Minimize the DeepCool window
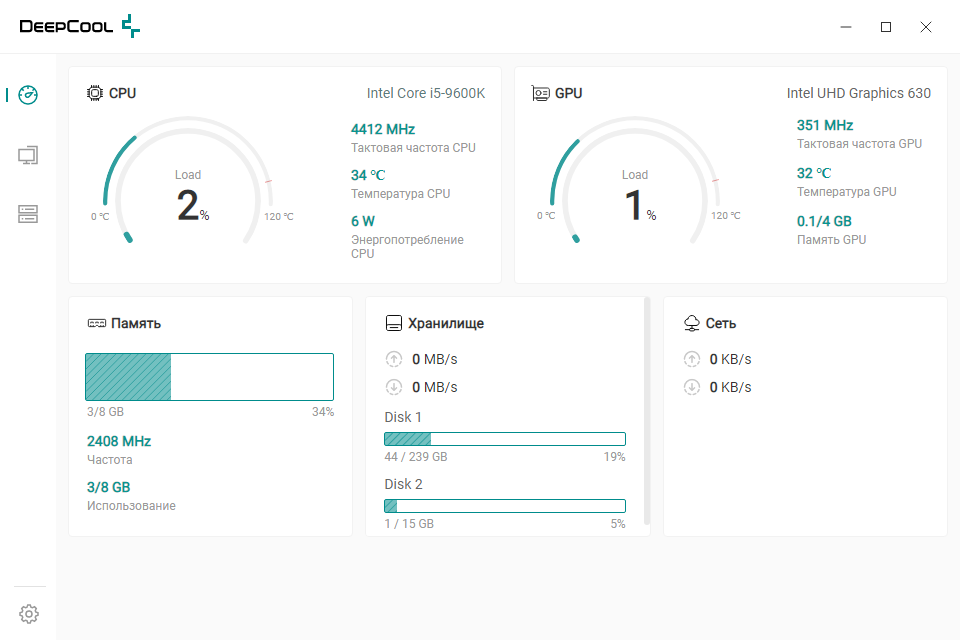 pyautogui.click(x=846, y=27)
